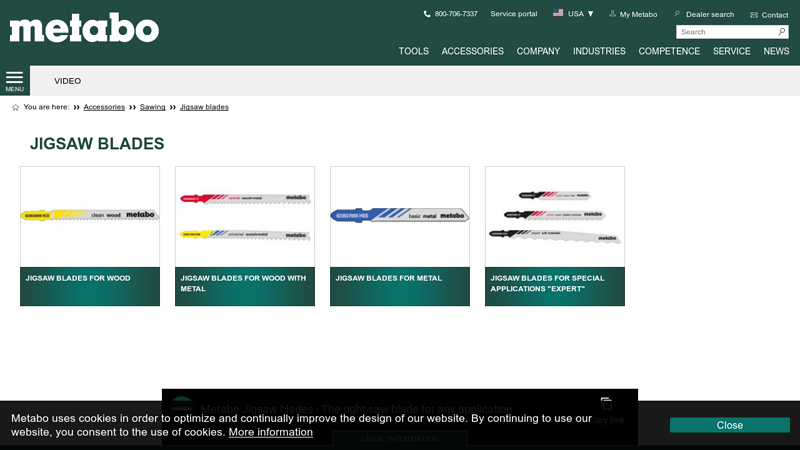800x450 pixels.
Task: Open the Contact link
Action: (774, 15)
